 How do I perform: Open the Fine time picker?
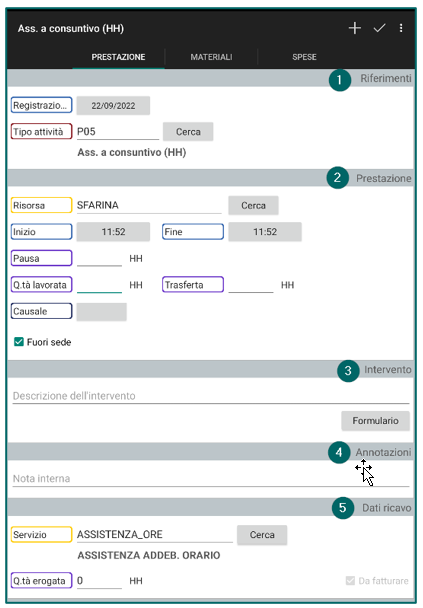coord(265,232)
